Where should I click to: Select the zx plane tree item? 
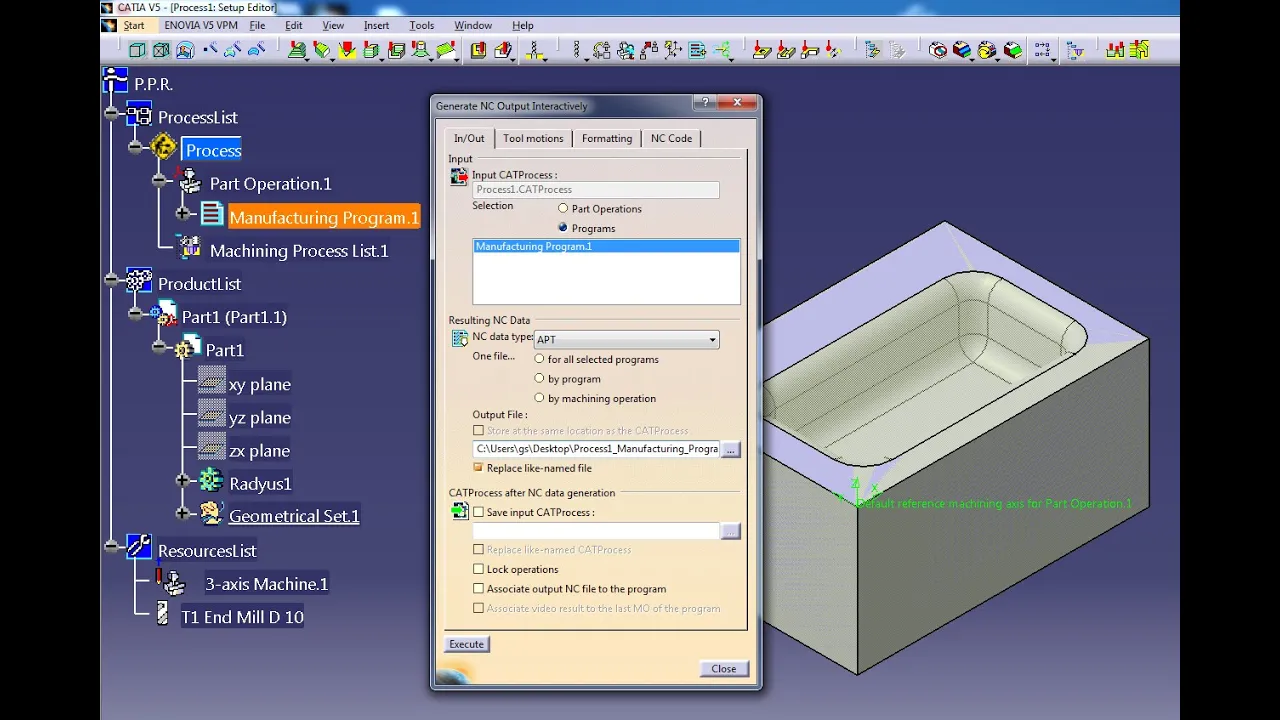coord(260,451)
